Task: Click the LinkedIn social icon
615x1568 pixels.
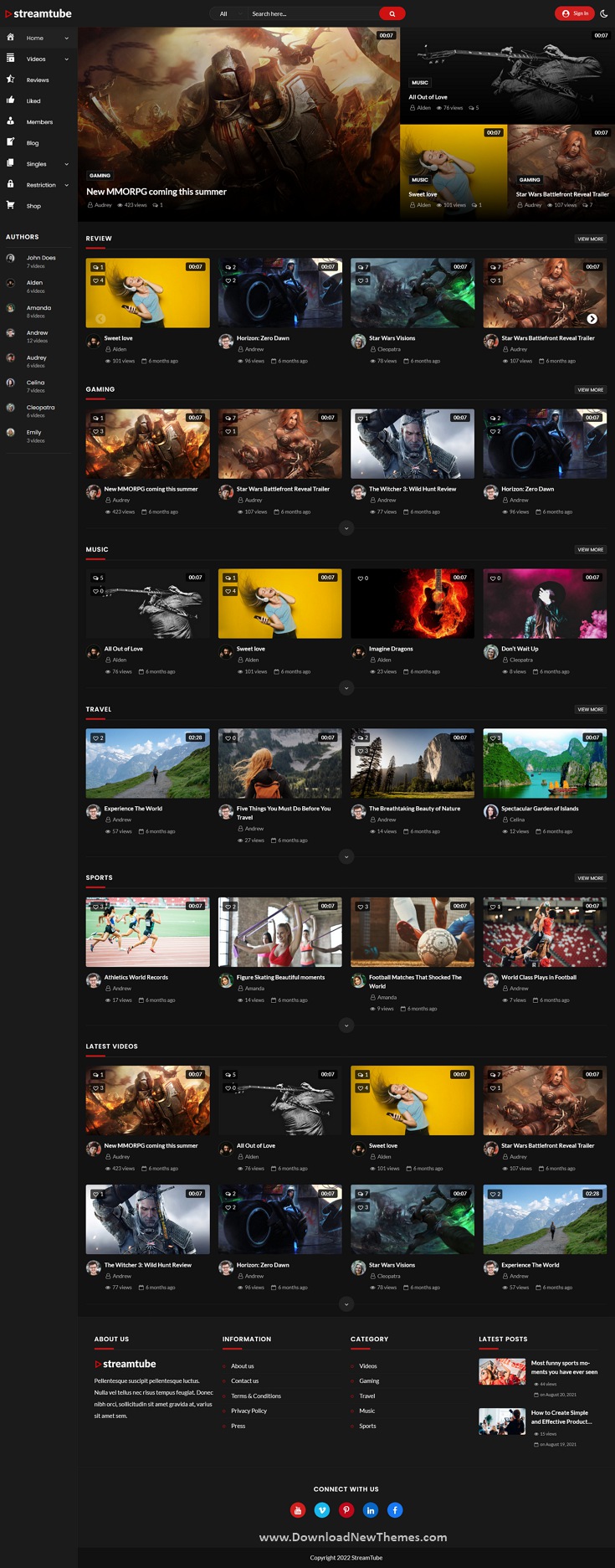Action: [x=371, y=1509]
